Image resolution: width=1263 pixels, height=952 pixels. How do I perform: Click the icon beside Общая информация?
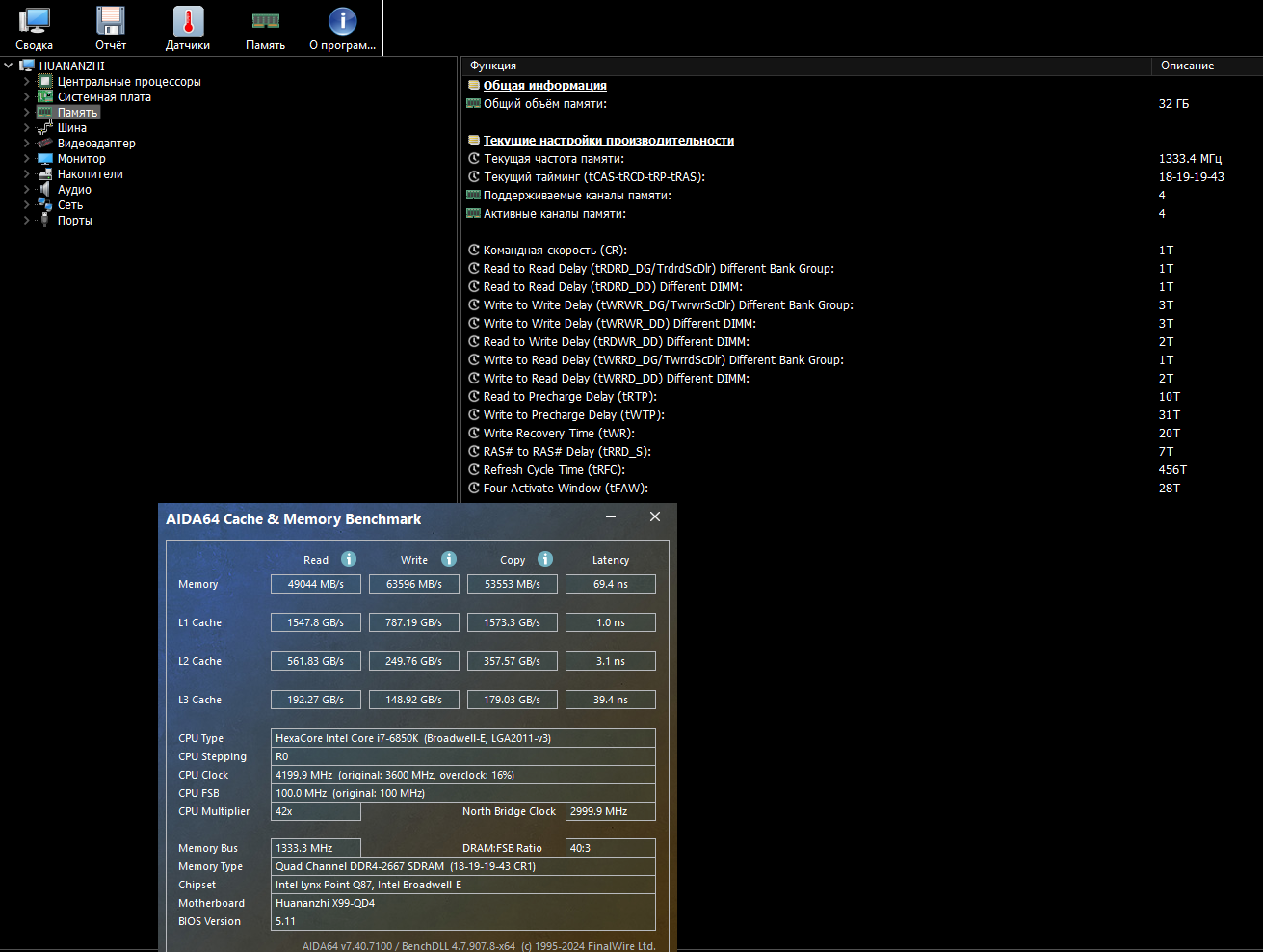point(474,86)
